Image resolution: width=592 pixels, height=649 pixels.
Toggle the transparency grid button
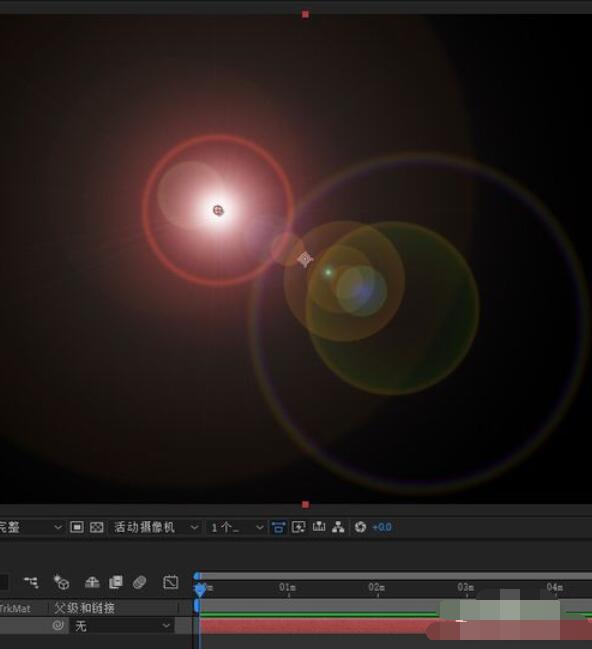click(97, 527)
